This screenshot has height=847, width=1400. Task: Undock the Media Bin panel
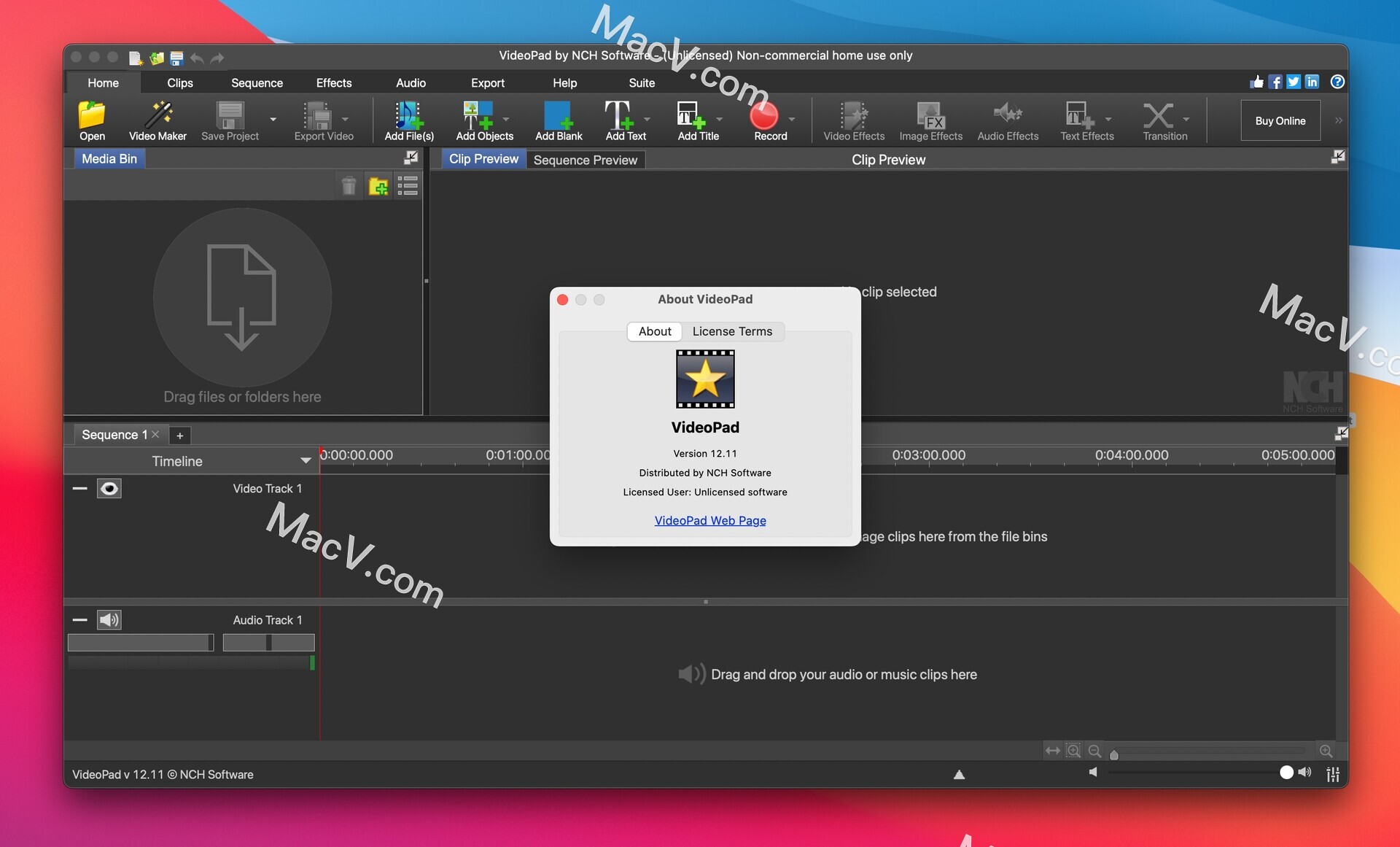coord(411,158)
